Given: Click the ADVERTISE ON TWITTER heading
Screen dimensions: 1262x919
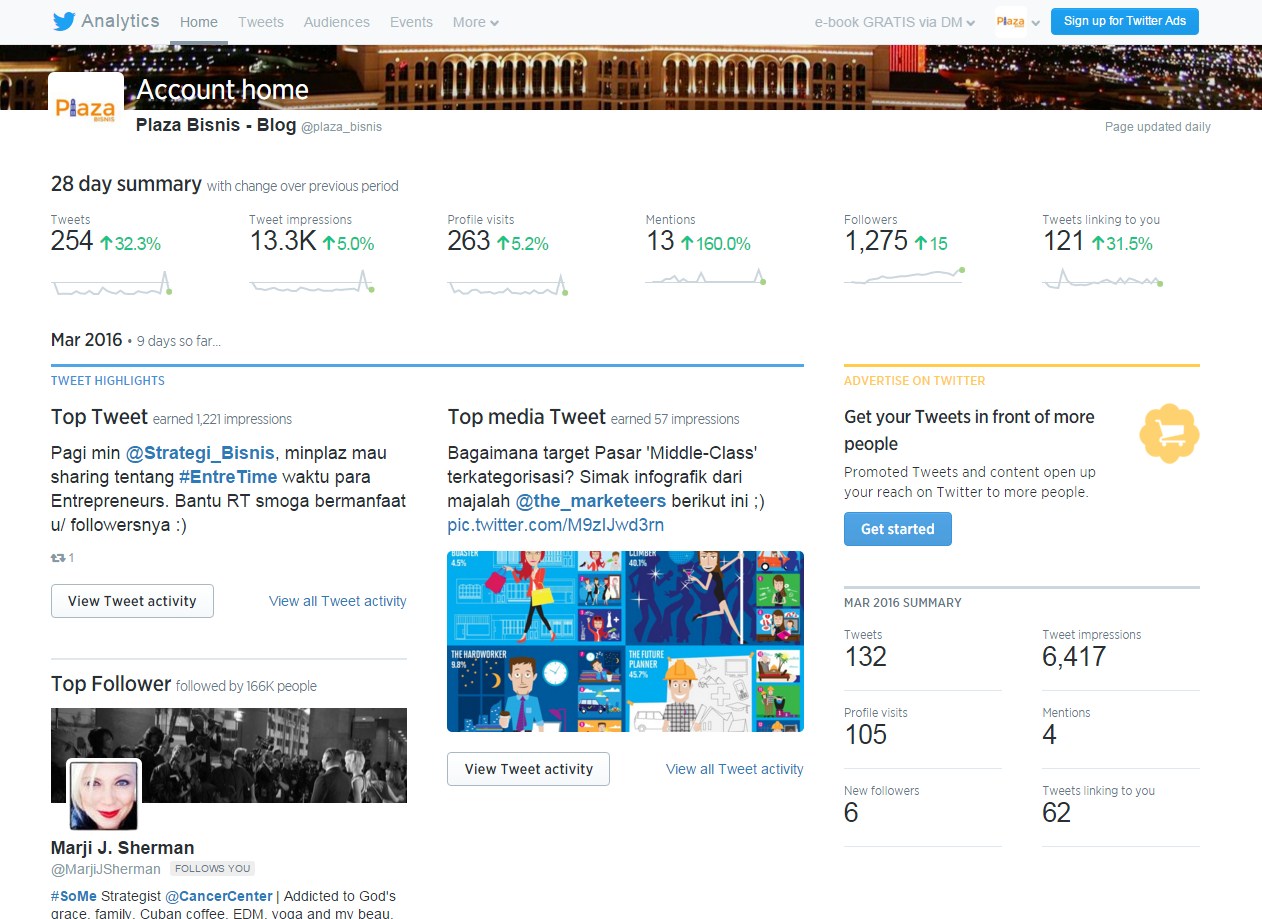Looking at the screenshot, I should [915, 381].
